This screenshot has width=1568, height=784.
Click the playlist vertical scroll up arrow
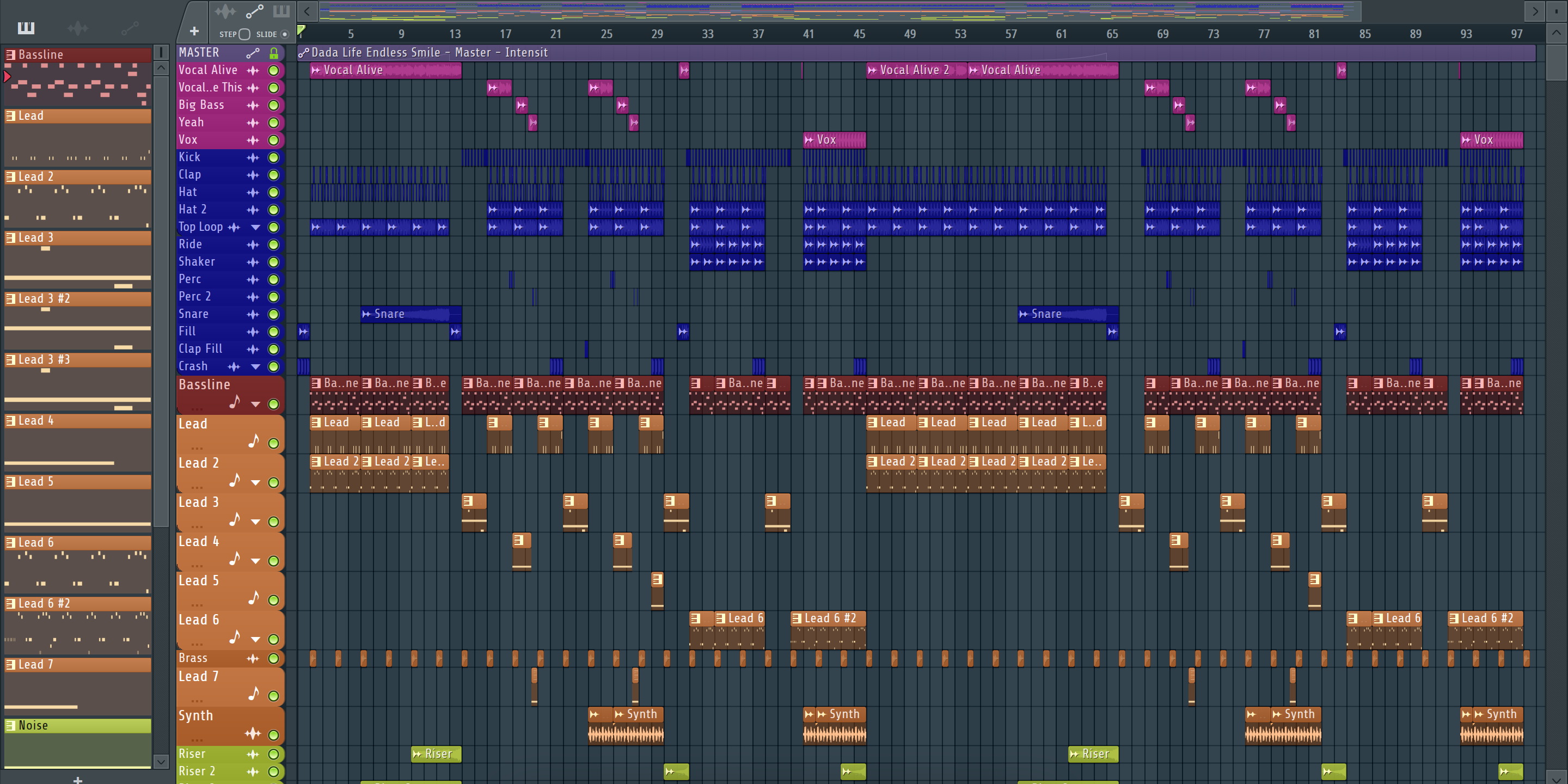1557,33
